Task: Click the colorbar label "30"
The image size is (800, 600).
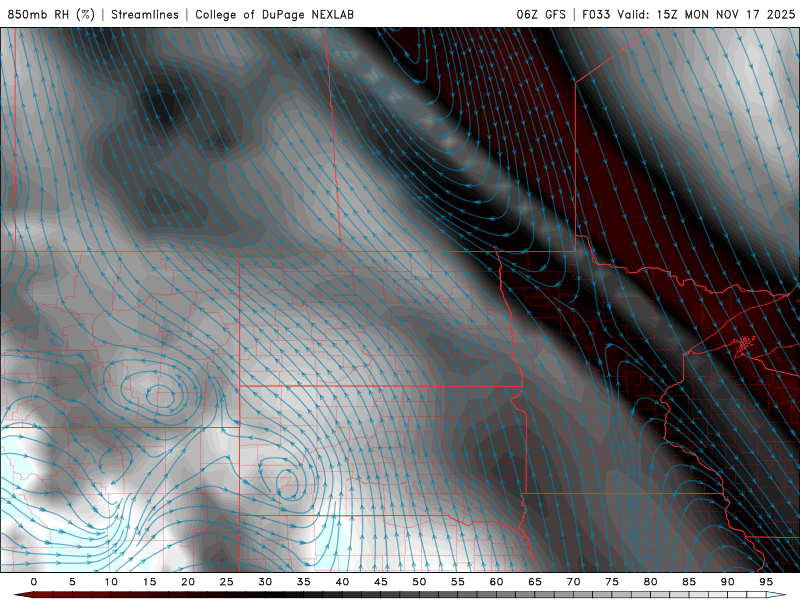Action: 265,582
